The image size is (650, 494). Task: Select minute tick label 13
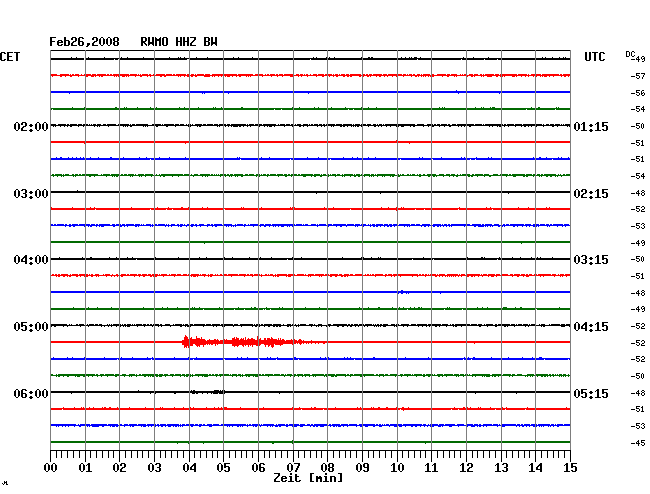point(501,468)
